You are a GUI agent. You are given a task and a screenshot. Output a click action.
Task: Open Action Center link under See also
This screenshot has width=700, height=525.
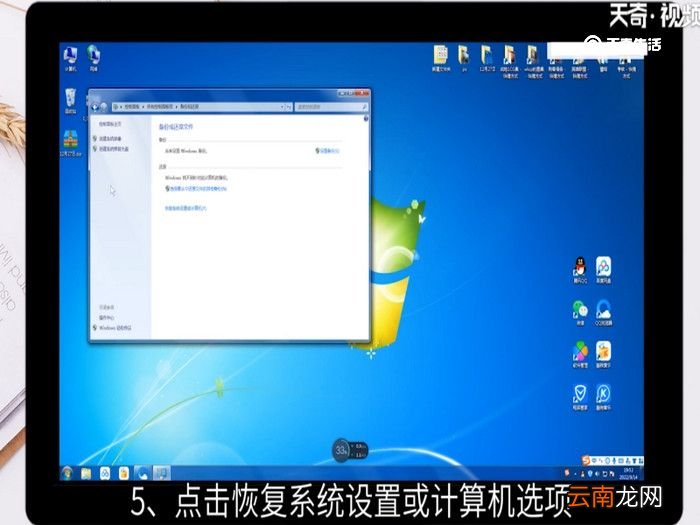[x=107, y=317]
